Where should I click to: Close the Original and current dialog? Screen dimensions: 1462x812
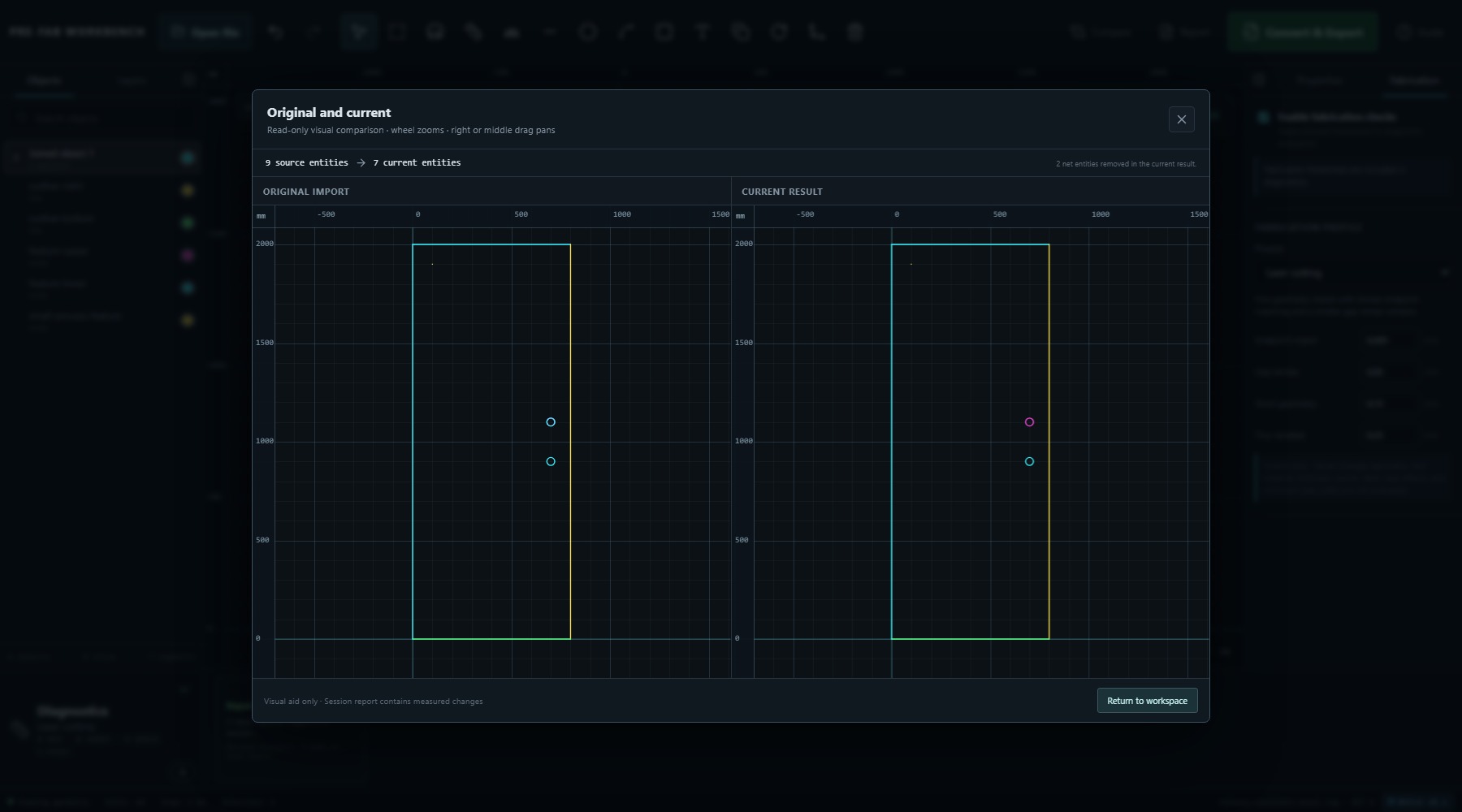[x=1181, y=119]
